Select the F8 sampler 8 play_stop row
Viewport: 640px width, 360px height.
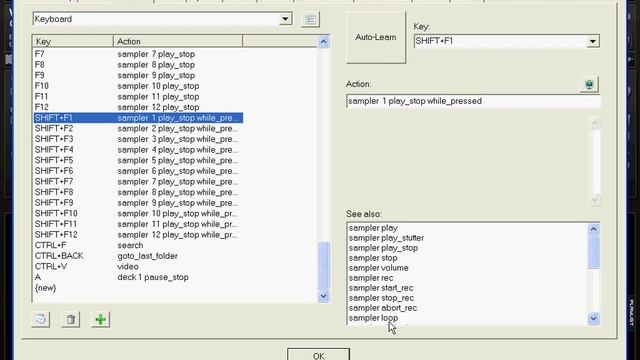tap(138, 65)
